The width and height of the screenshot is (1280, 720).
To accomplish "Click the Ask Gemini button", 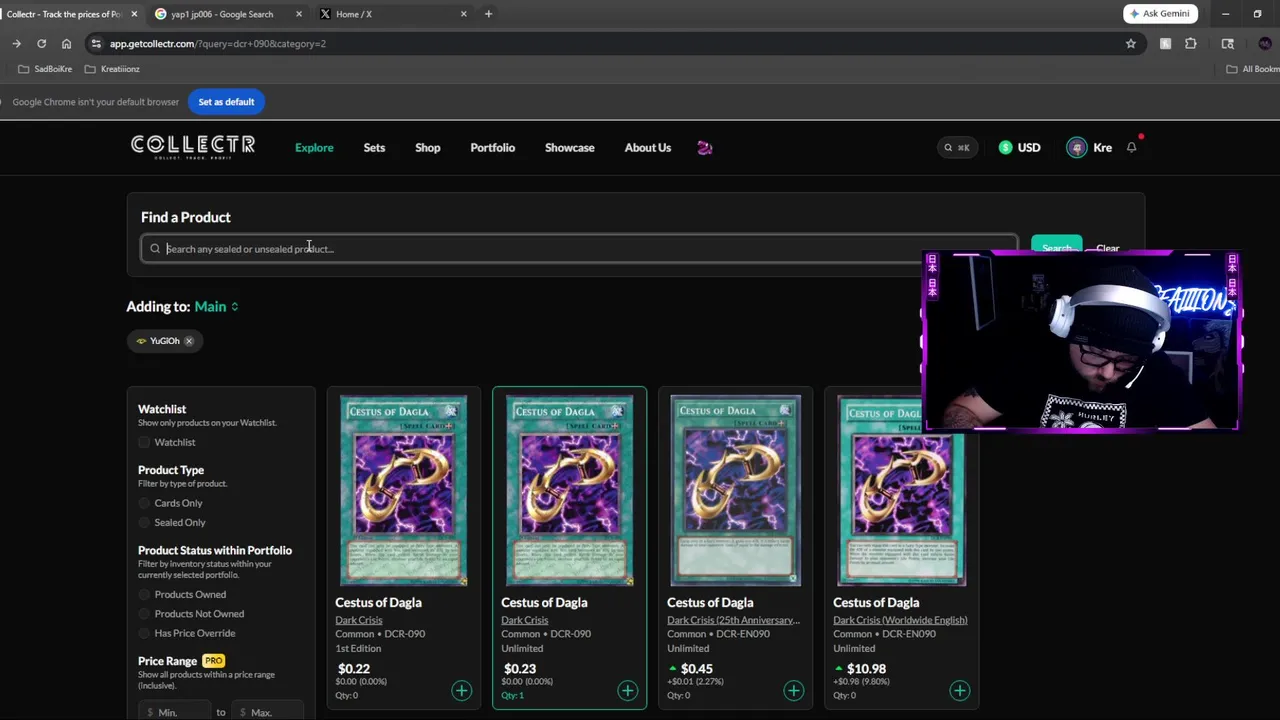I will [x=1161, y=14].
